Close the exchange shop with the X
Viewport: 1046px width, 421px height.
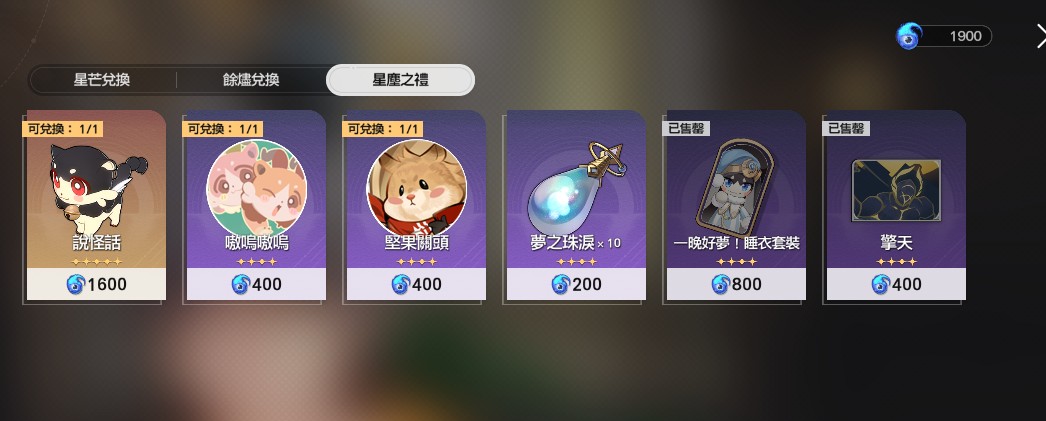point(1041,36)
